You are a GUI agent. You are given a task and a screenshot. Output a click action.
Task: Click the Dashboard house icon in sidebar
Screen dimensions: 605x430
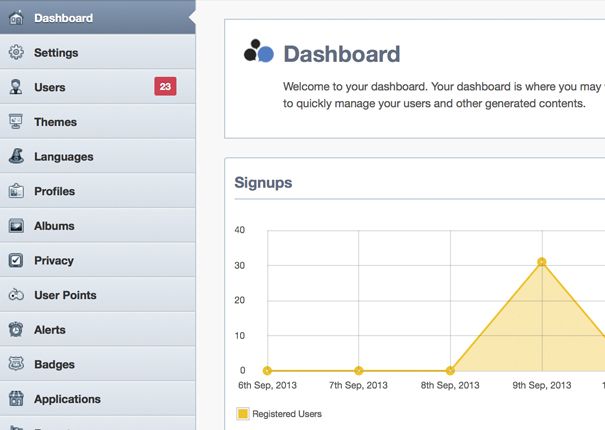(16, 18)
